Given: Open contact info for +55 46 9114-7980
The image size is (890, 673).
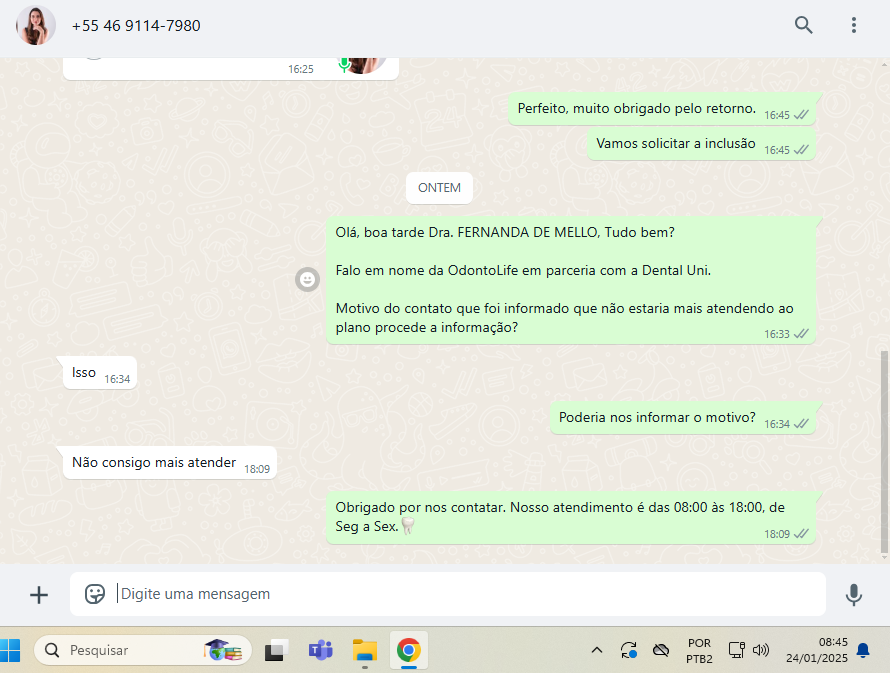Looking at the screenshot, I should [x=136, y=26].
